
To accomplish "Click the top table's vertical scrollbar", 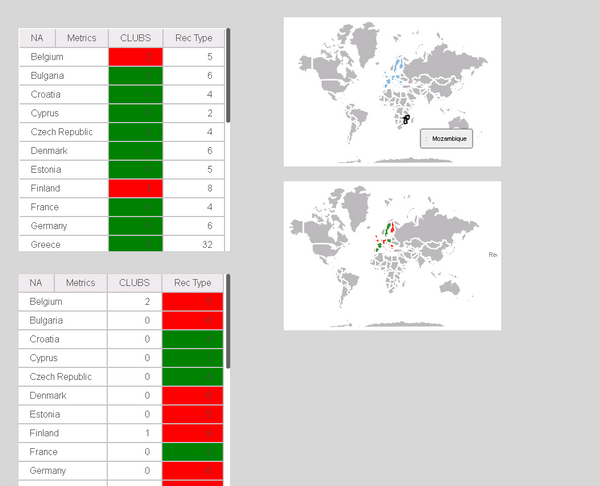I will 228,75.
